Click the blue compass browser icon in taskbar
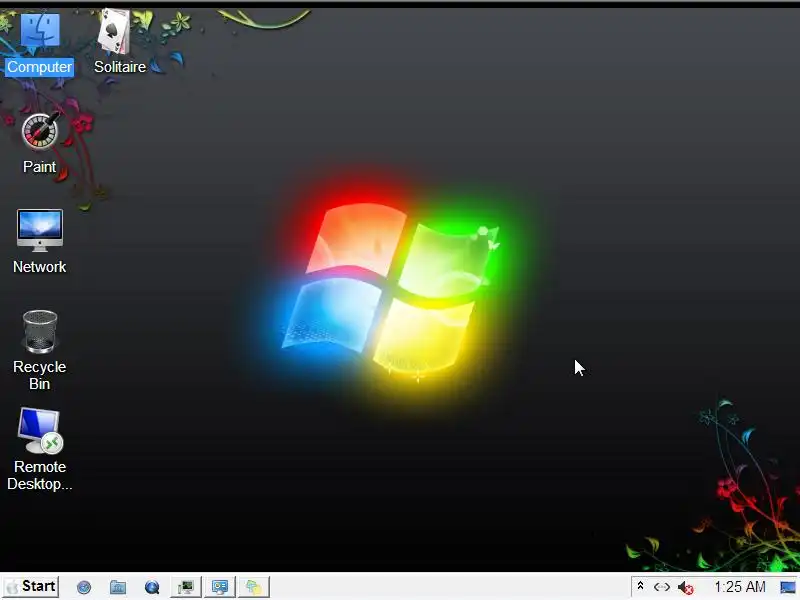Screen dimensions: 800x600 click(84, 587)
